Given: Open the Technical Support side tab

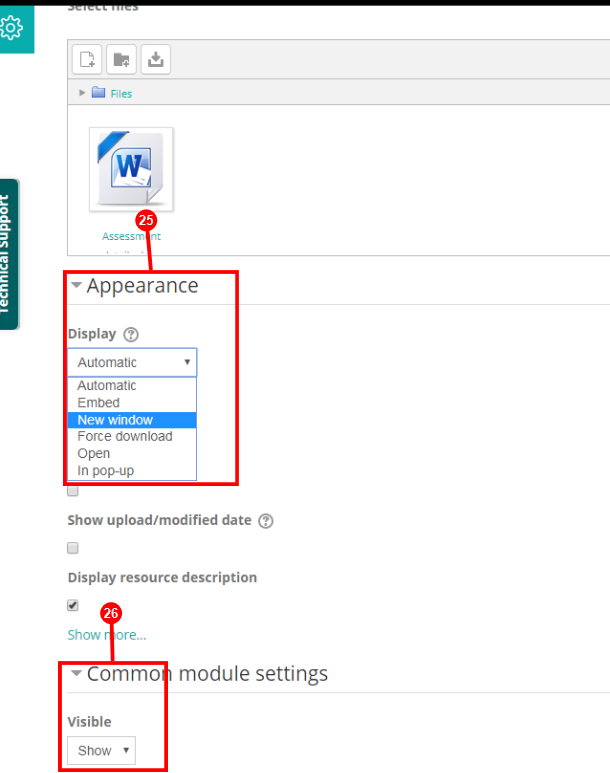Looking at the screenshot, I should (9, 254).
